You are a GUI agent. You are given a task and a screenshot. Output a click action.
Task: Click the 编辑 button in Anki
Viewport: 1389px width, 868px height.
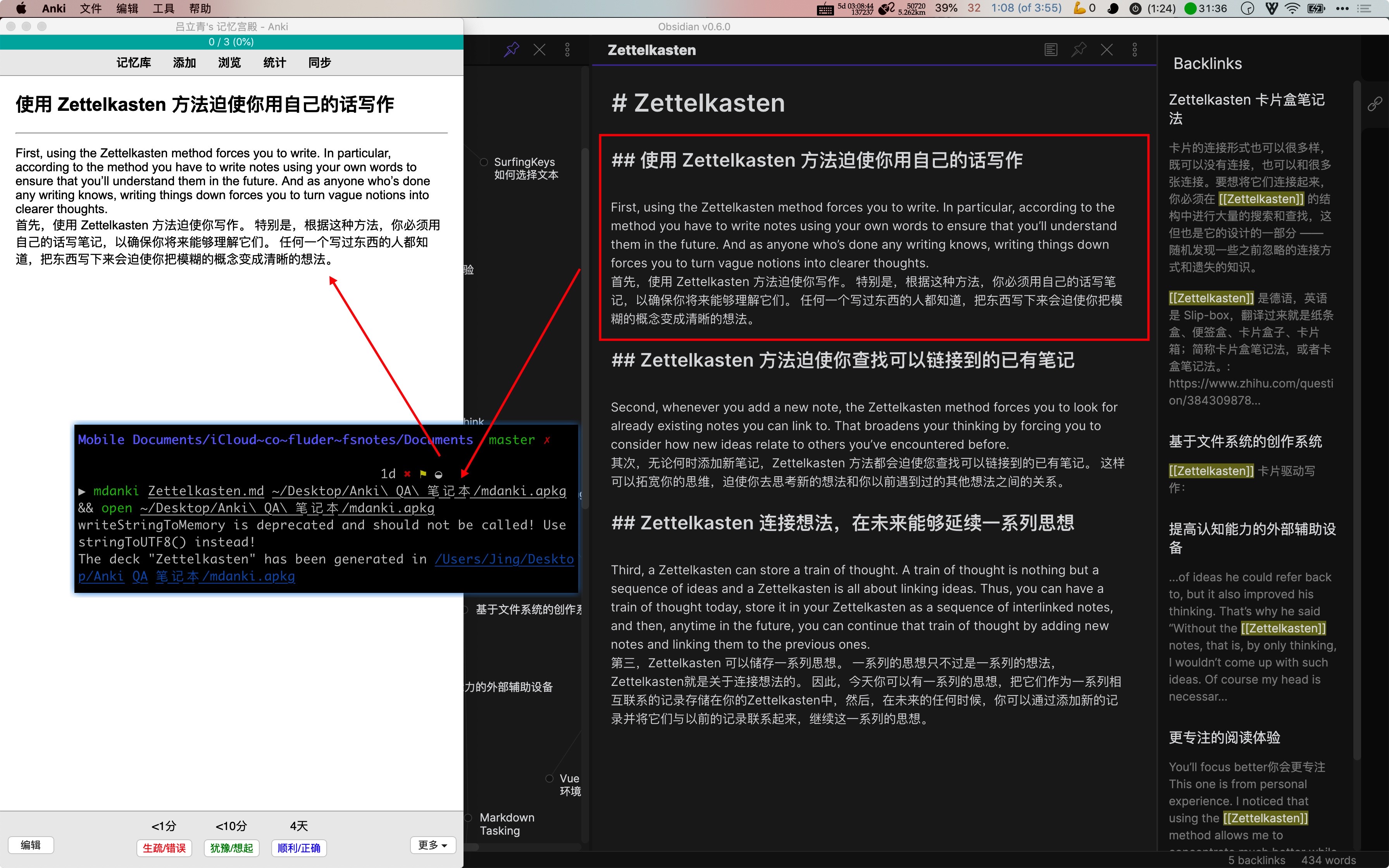point(30,844)
